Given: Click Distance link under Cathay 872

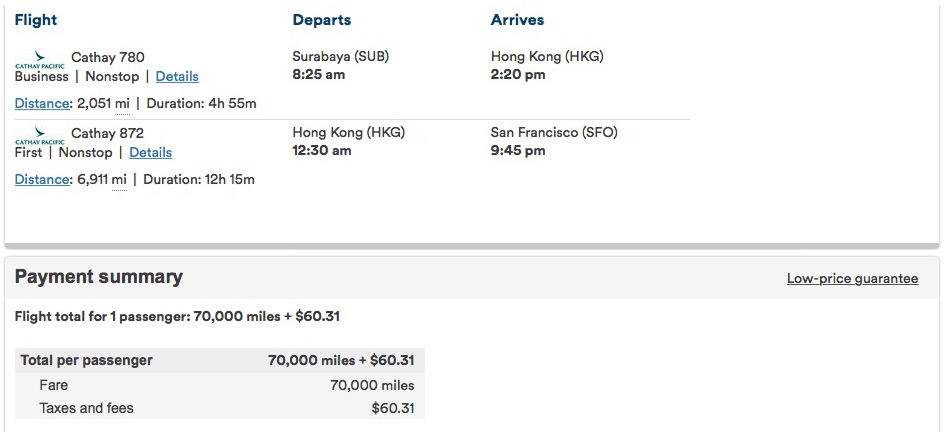Looking at the screenshot, I should (42, 179).
